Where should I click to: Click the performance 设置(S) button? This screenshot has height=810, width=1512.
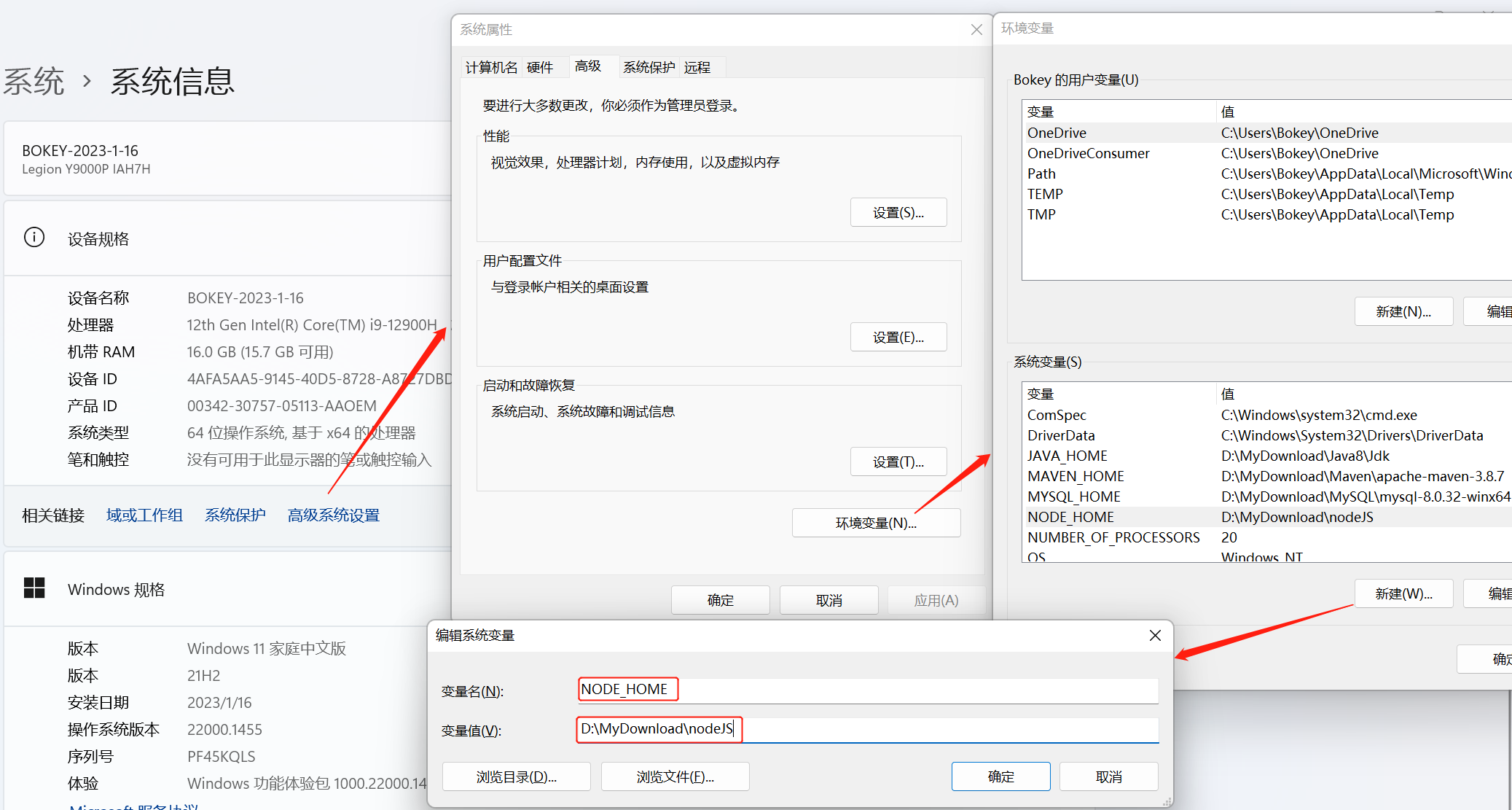click(x=898, y=213)
